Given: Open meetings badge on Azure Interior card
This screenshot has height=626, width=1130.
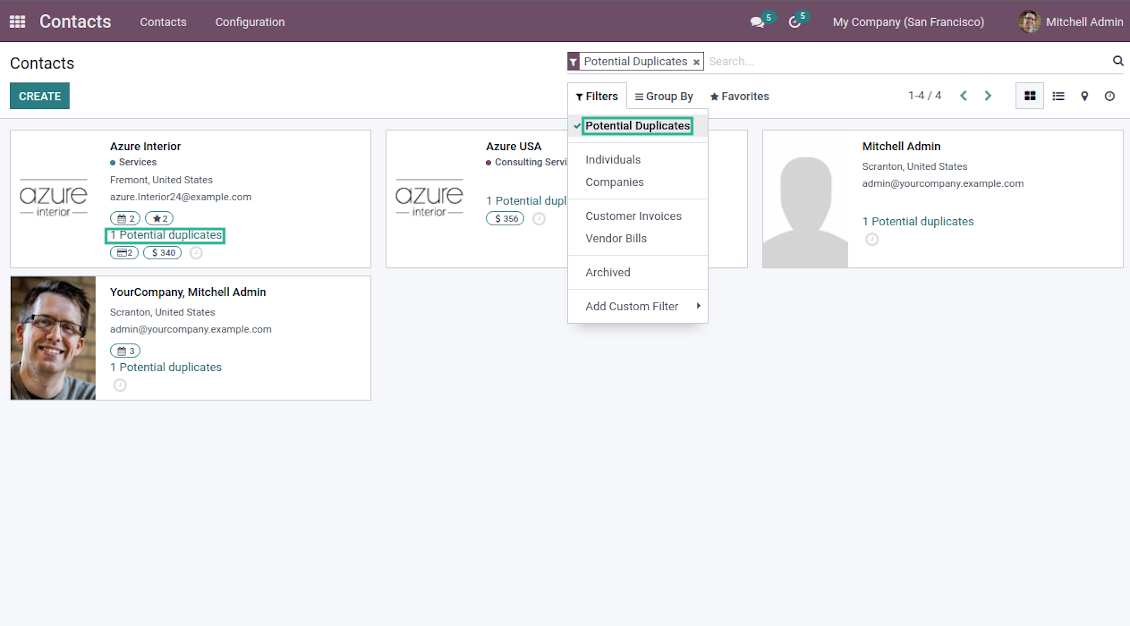Looking at the screenshot, I should (125, 218).
